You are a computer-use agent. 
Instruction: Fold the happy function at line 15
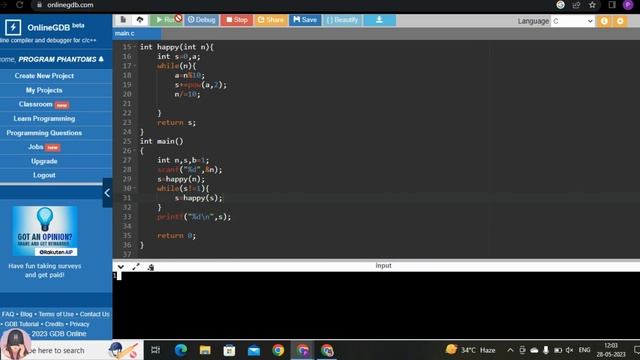click(x=135, y=47)
